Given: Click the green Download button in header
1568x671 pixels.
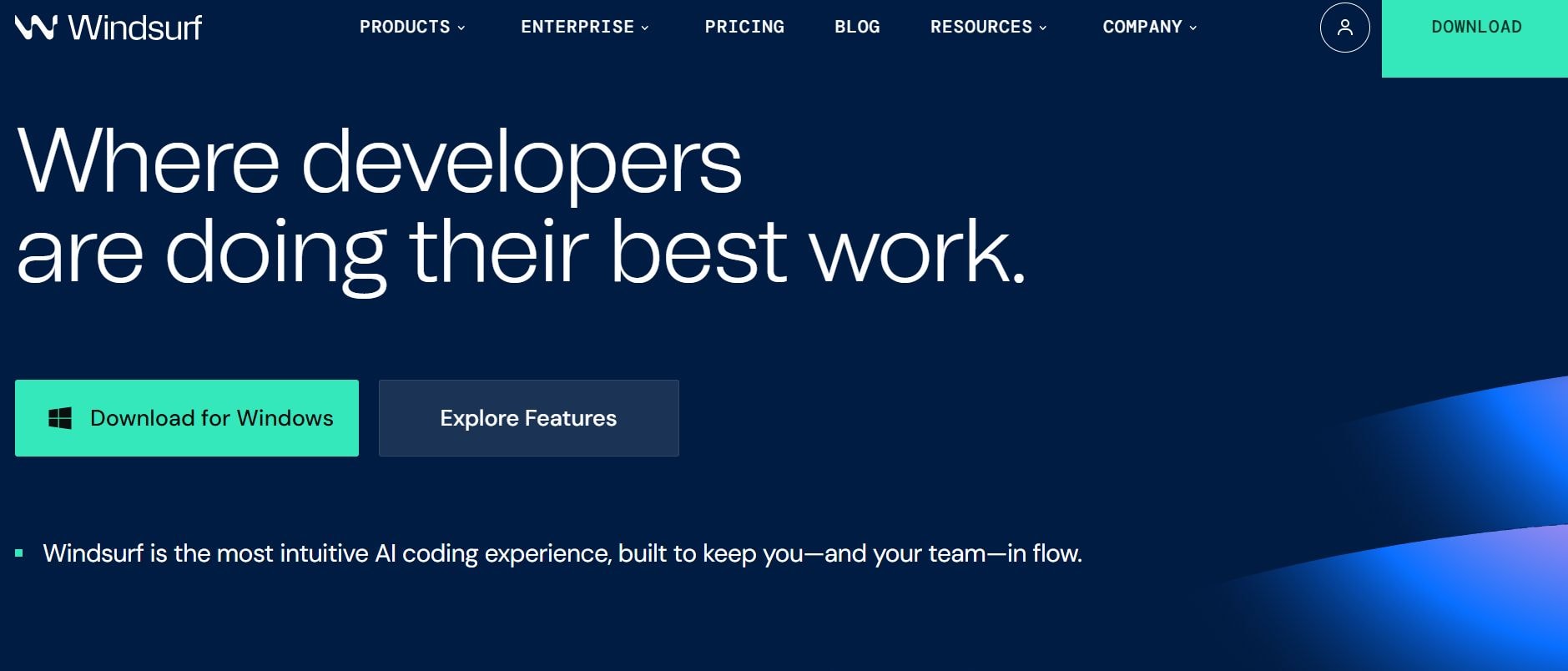Looking at the screenshot, I should tap(1475, 38).
